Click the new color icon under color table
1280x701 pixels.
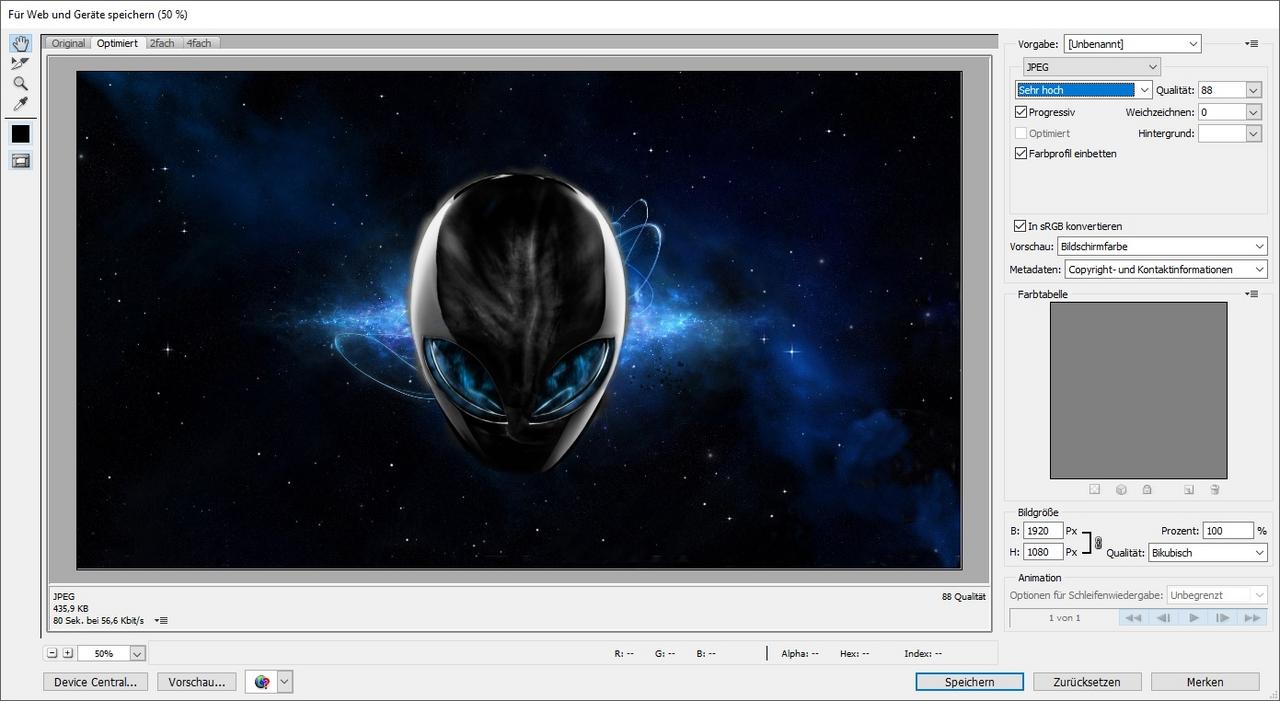point(1189,489)
